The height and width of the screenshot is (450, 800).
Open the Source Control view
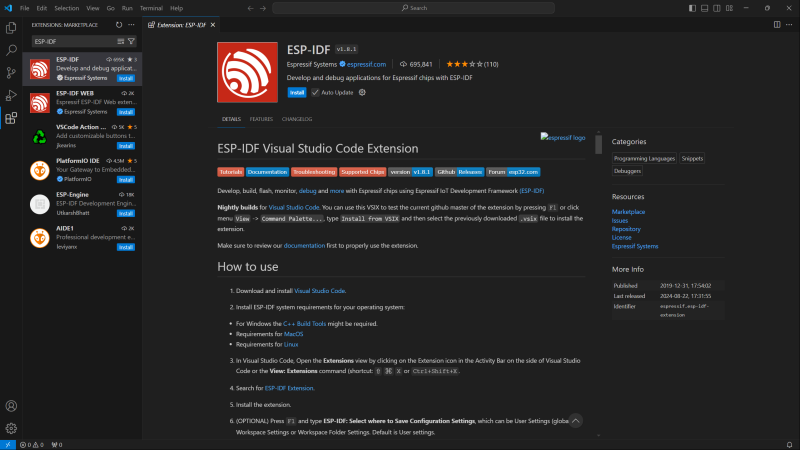tap(11, 72)
